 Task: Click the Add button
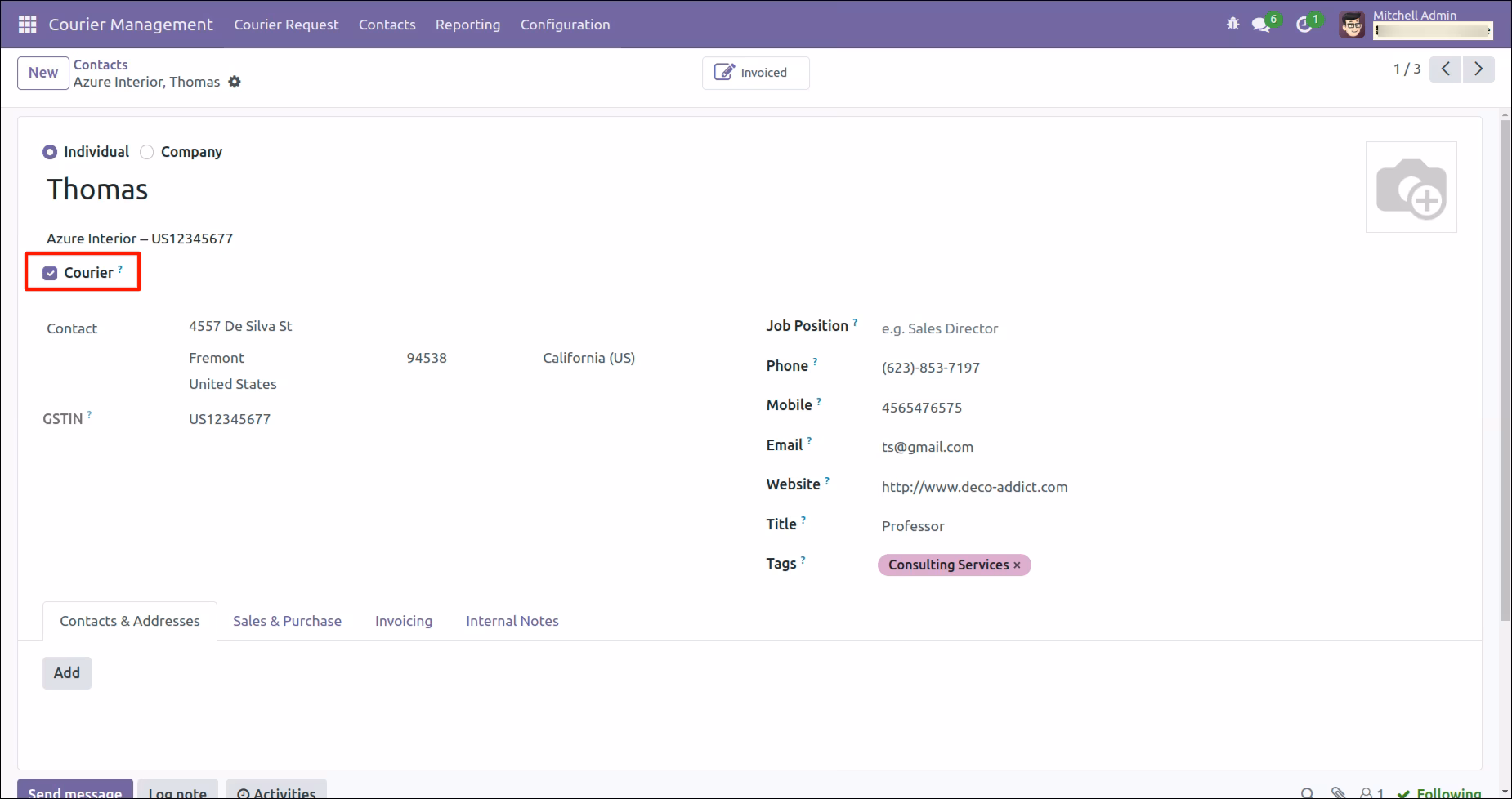pyautogui.click(x=67, y=673)
